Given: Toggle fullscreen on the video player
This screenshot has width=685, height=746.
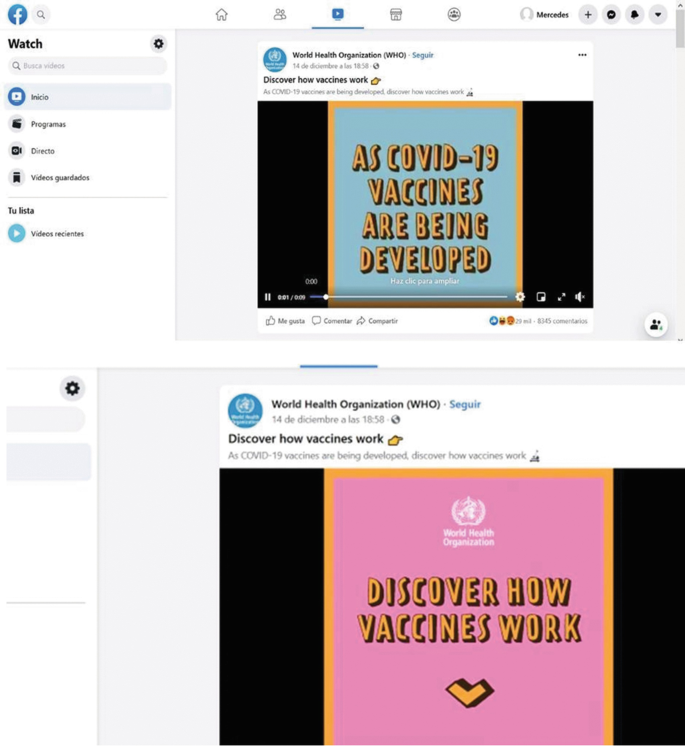Looking at the screenshot, I should [561, 297].
